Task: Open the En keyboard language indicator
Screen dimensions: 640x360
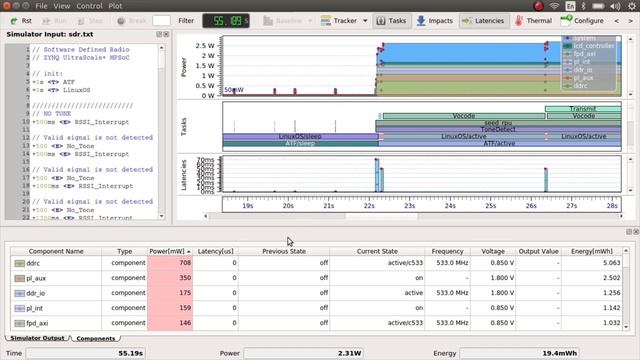Action: click(570, 6)
